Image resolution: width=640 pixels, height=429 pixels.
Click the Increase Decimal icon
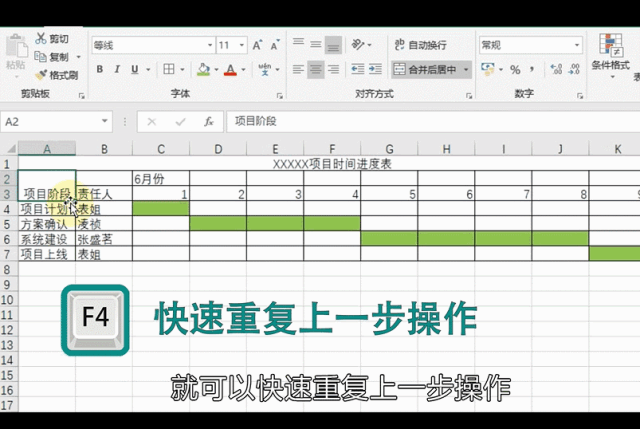556,69
